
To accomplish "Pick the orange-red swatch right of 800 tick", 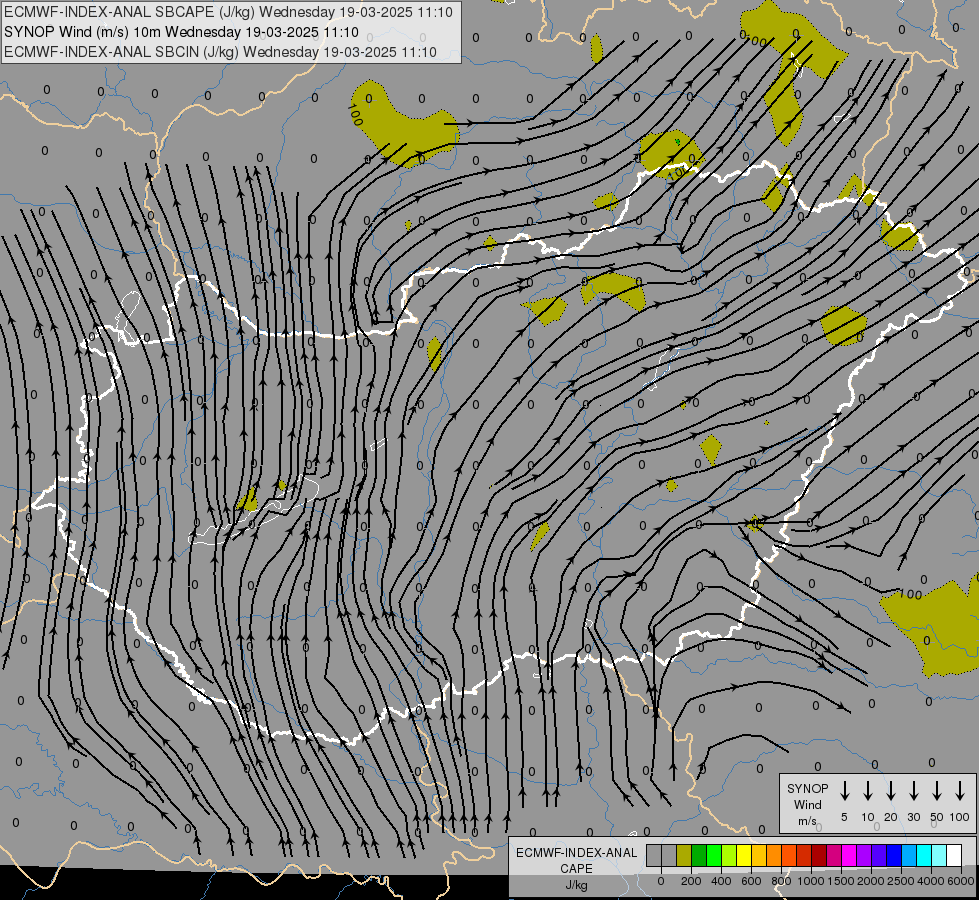I will pyautogui.click(x=789, y=855).
